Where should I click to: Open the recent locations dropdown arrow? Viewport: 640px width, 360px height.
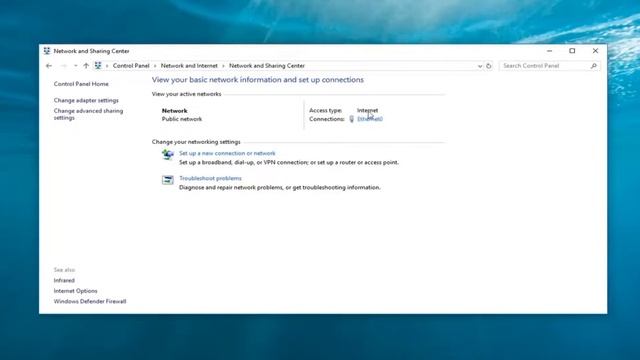(x=76, y=66)
